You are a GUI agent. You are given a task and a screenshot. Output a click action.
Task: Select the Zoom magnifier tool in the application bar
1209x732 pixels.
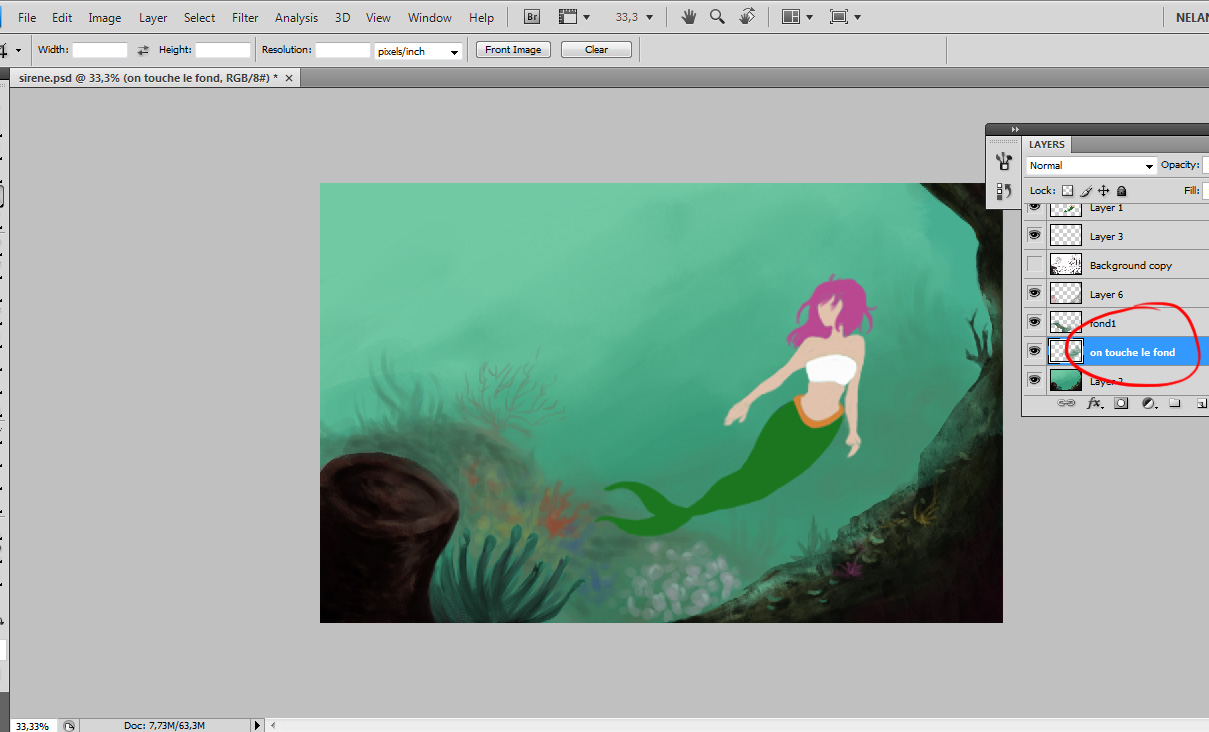[717, 17]
